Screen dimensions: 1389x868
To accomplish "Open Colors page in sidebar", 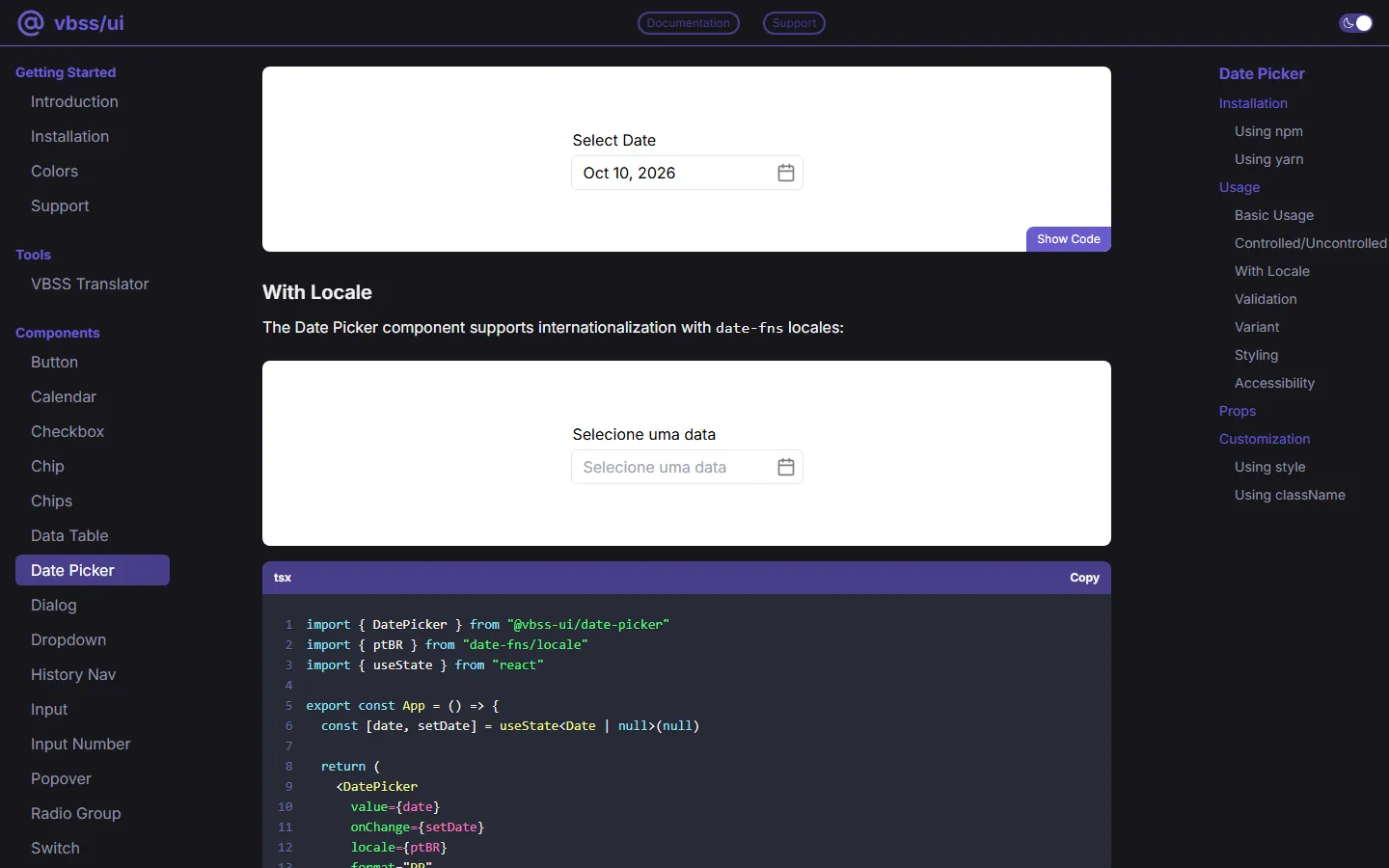I will click(x=54, y=171).
